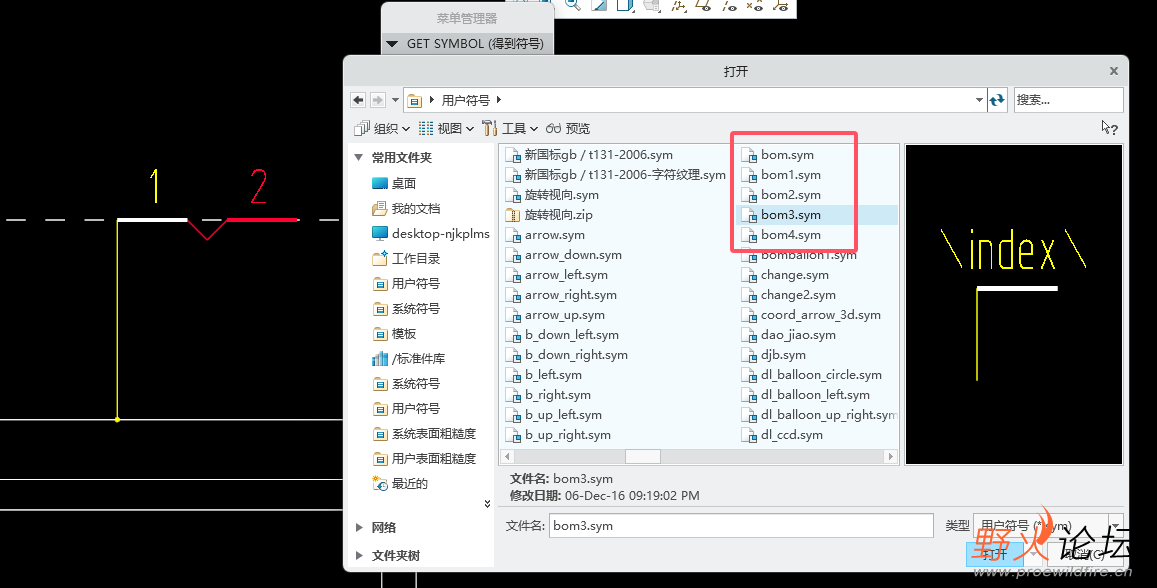Screen dimensions: 1157x588
Task: Click the repaint icon in the top toolbar
Action: click(x=599, y=6)
